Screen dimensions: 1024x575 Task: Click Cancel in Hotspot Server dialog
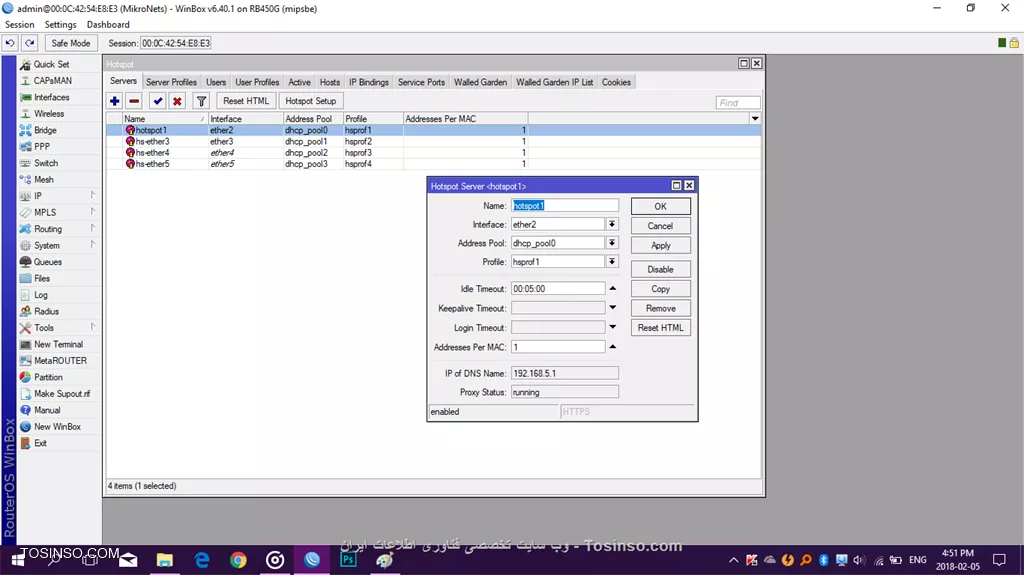[660, 226]
